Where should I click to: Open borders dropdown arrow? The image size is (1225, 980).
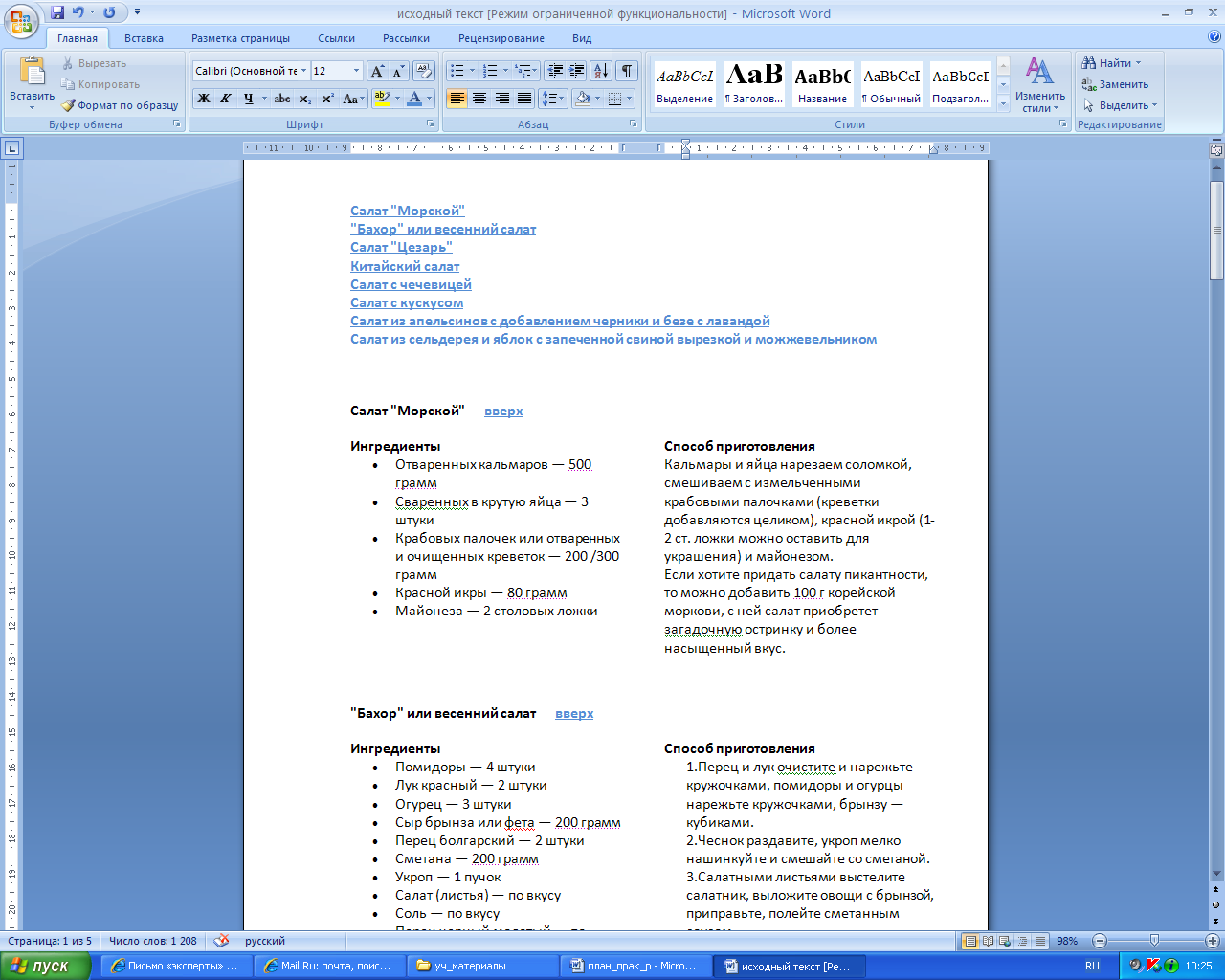coord(629,99)
